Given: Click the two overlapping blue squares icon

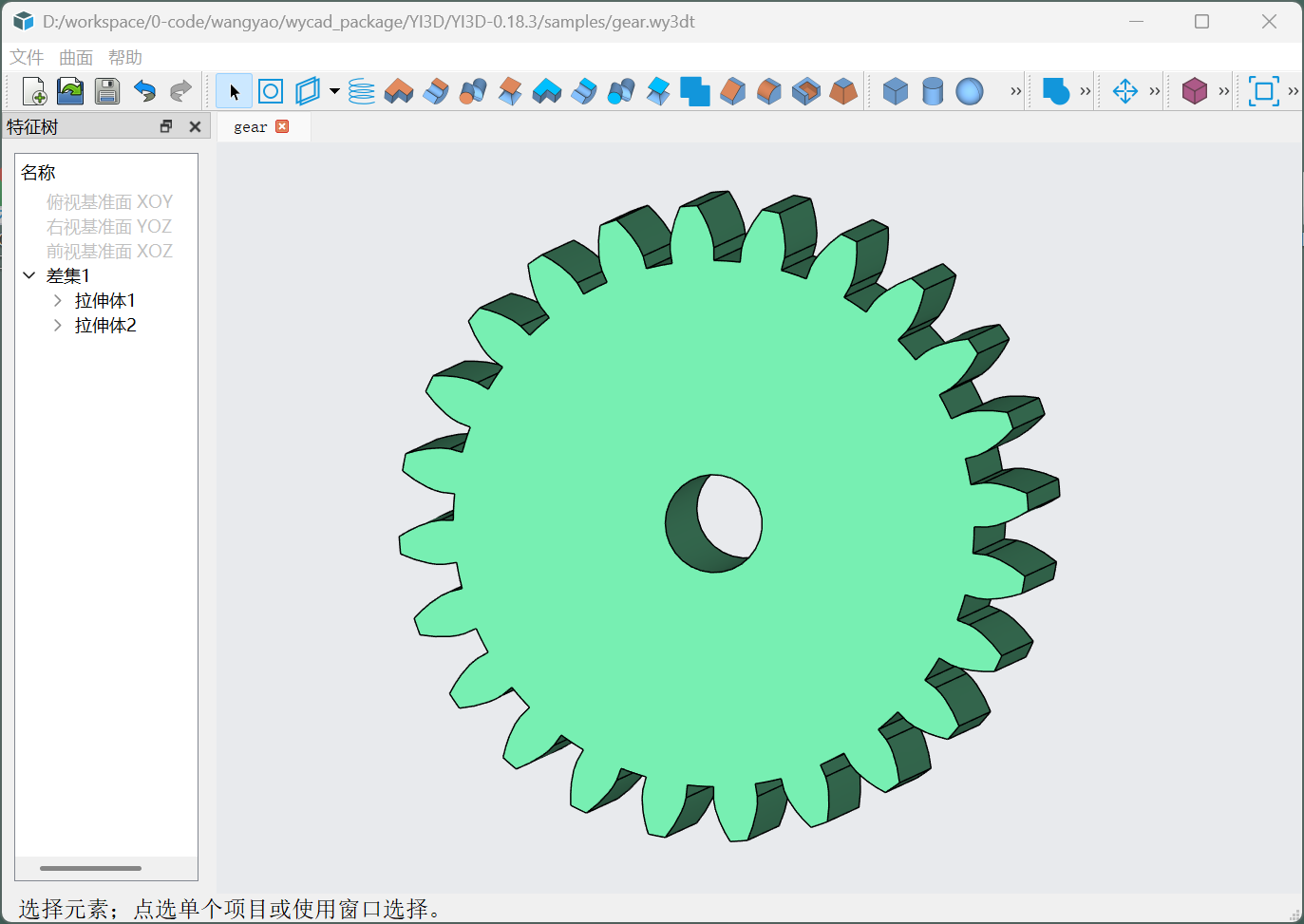Looking at the screenshot, I should [695, 91].
